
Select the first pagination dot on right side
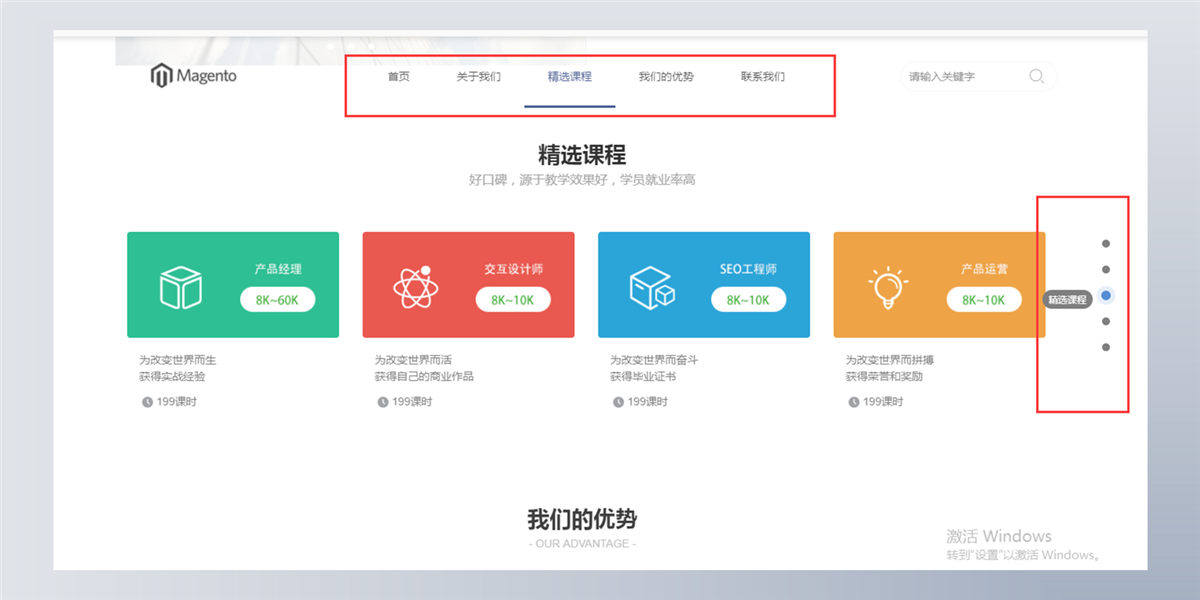coord(1105,242)
